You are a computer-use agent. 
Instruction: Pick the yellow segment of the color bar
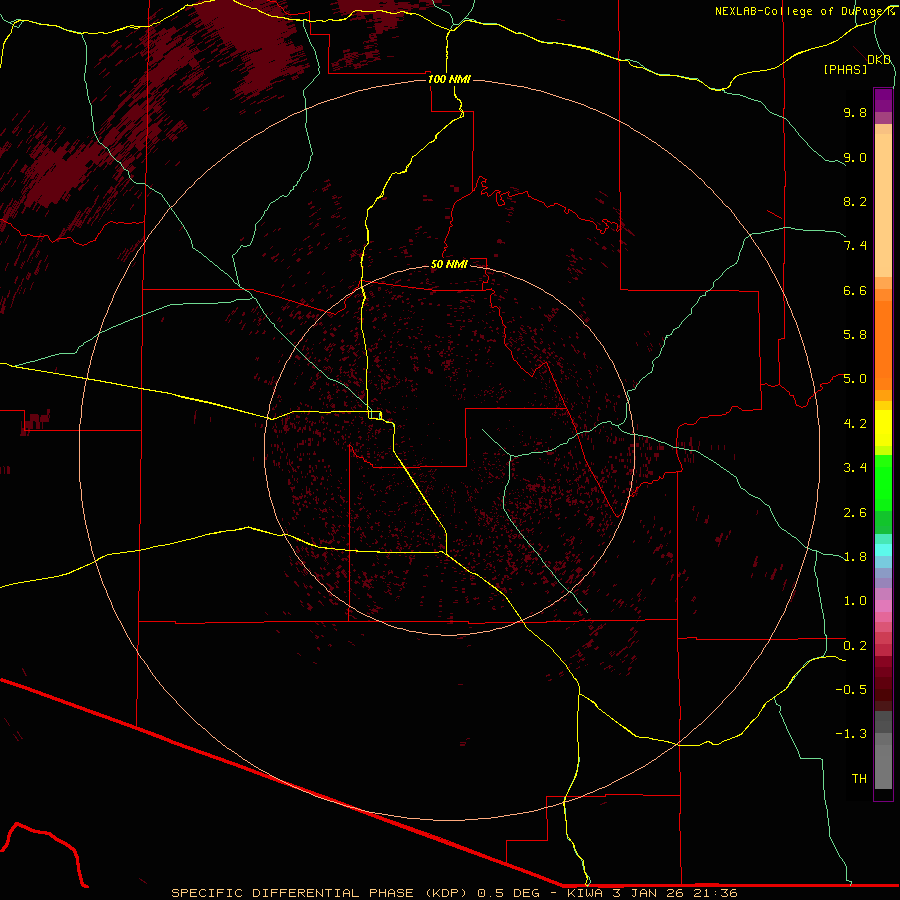[x=883, y=428]
